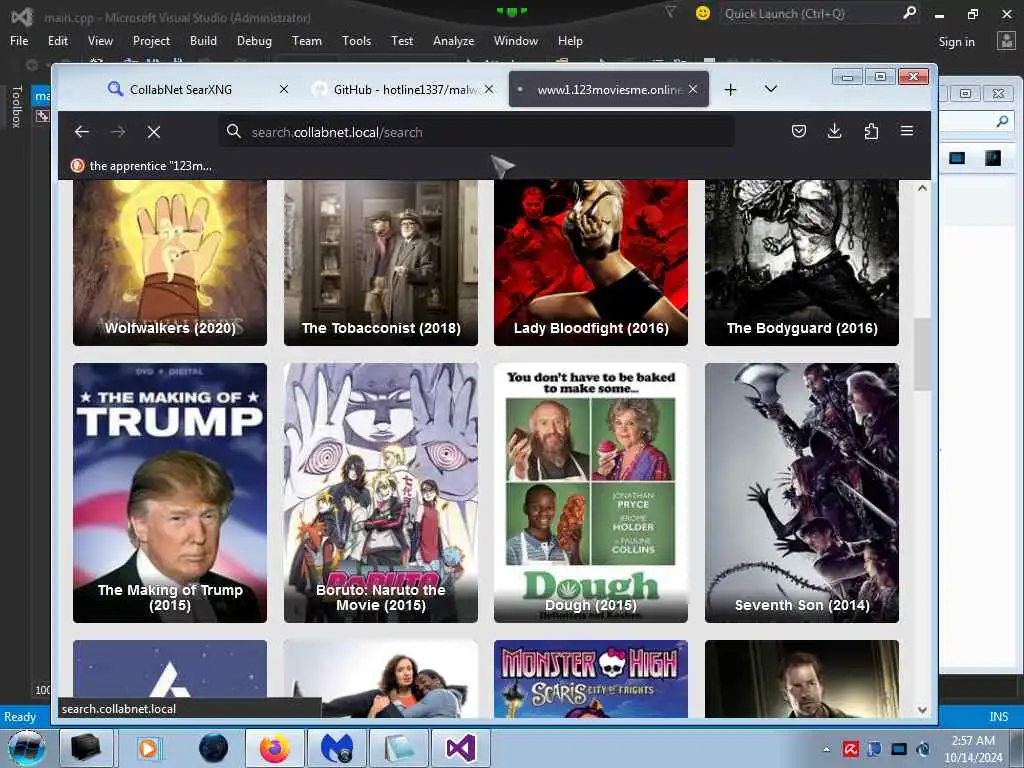Open the Visual Studio Edit menu
The width and height of the screenshot is (1024, 768).
58,40
